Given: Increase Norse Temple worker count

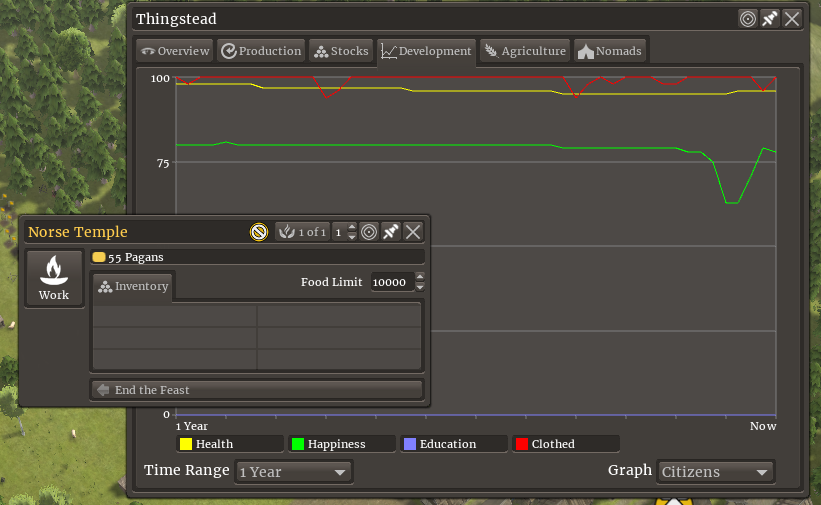Looking at the screenshot, I should (x=352, y=227).
